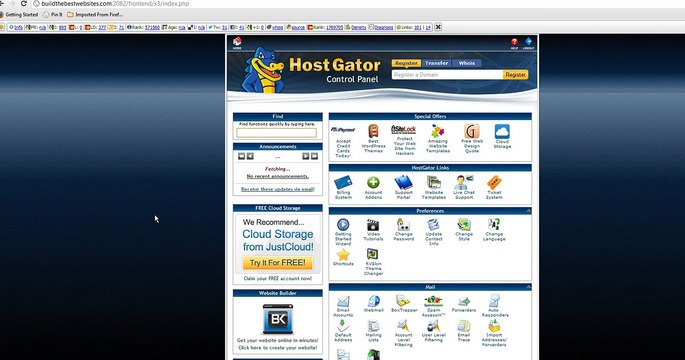Click Diagnosis in SEO toolbar

[381, 27]
